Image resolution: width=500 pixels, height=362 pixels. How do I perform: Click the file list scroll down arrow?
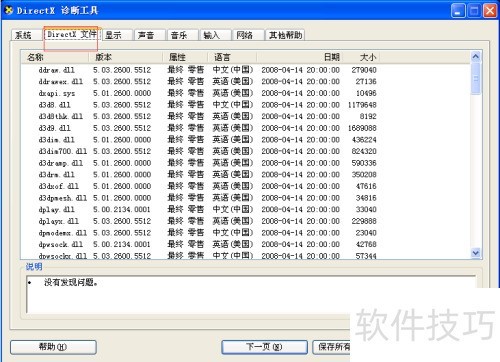point(476,253)
